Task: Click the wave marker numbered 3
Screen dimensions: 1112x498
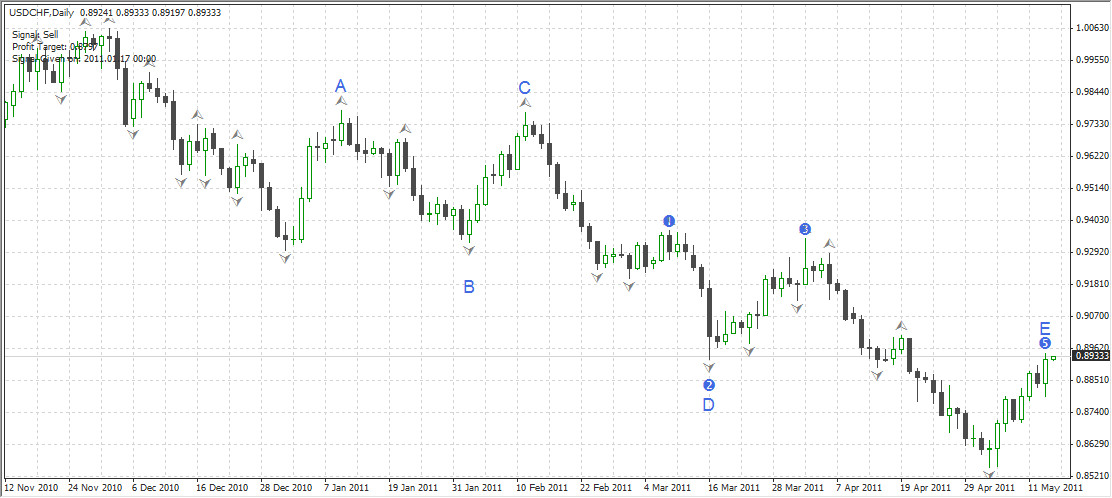Action: tap(805, 229)
